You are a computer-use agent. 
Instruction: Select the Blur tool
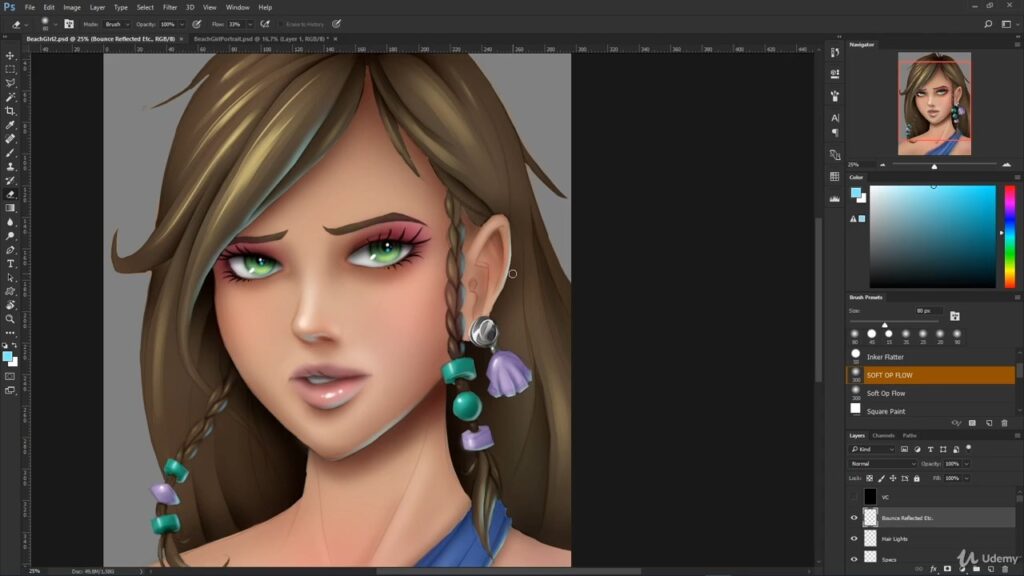point(10,222)
